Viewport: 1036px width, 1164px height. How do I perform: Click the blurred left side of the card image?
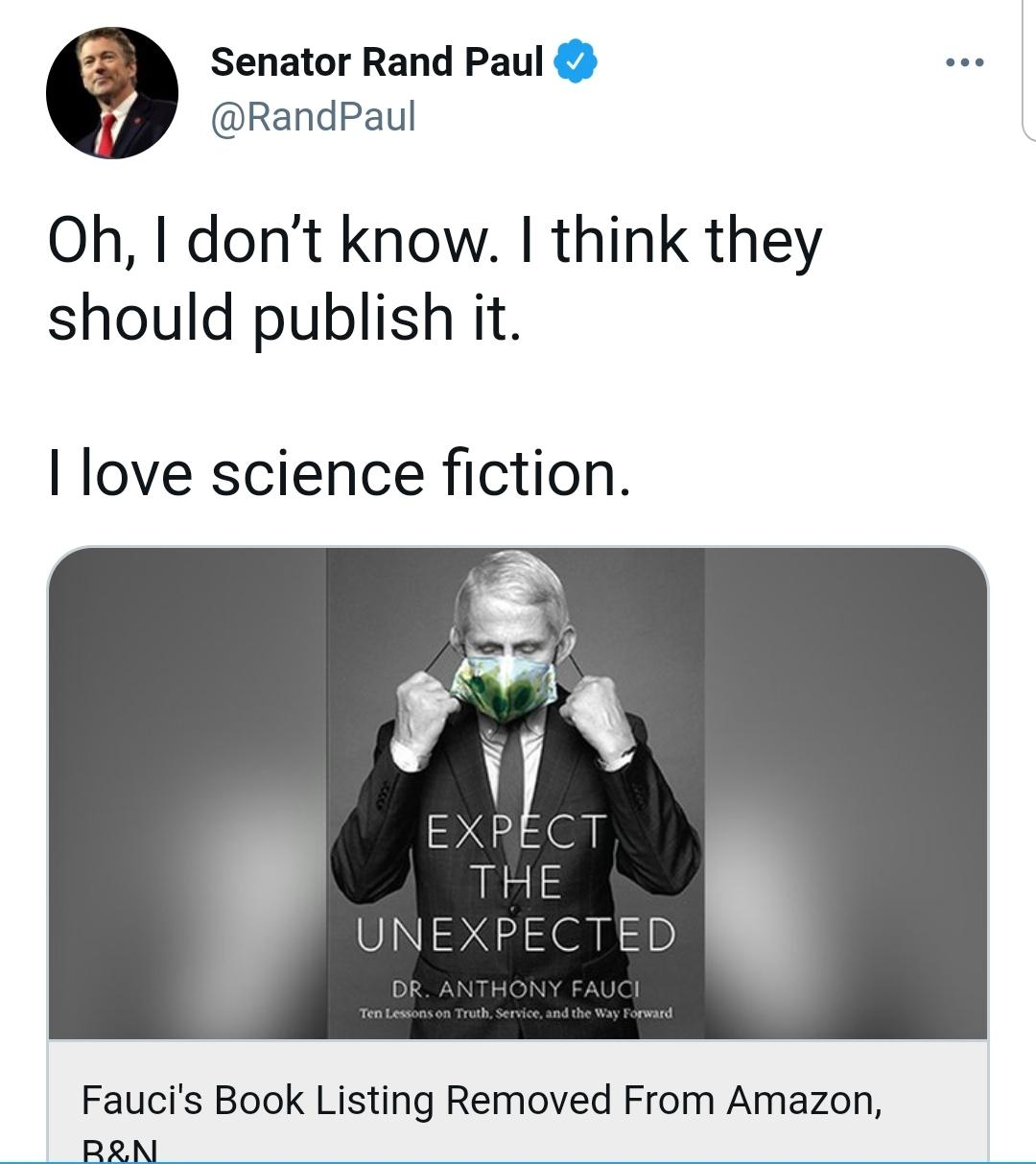pyautogui.click(x=187, y=793)
